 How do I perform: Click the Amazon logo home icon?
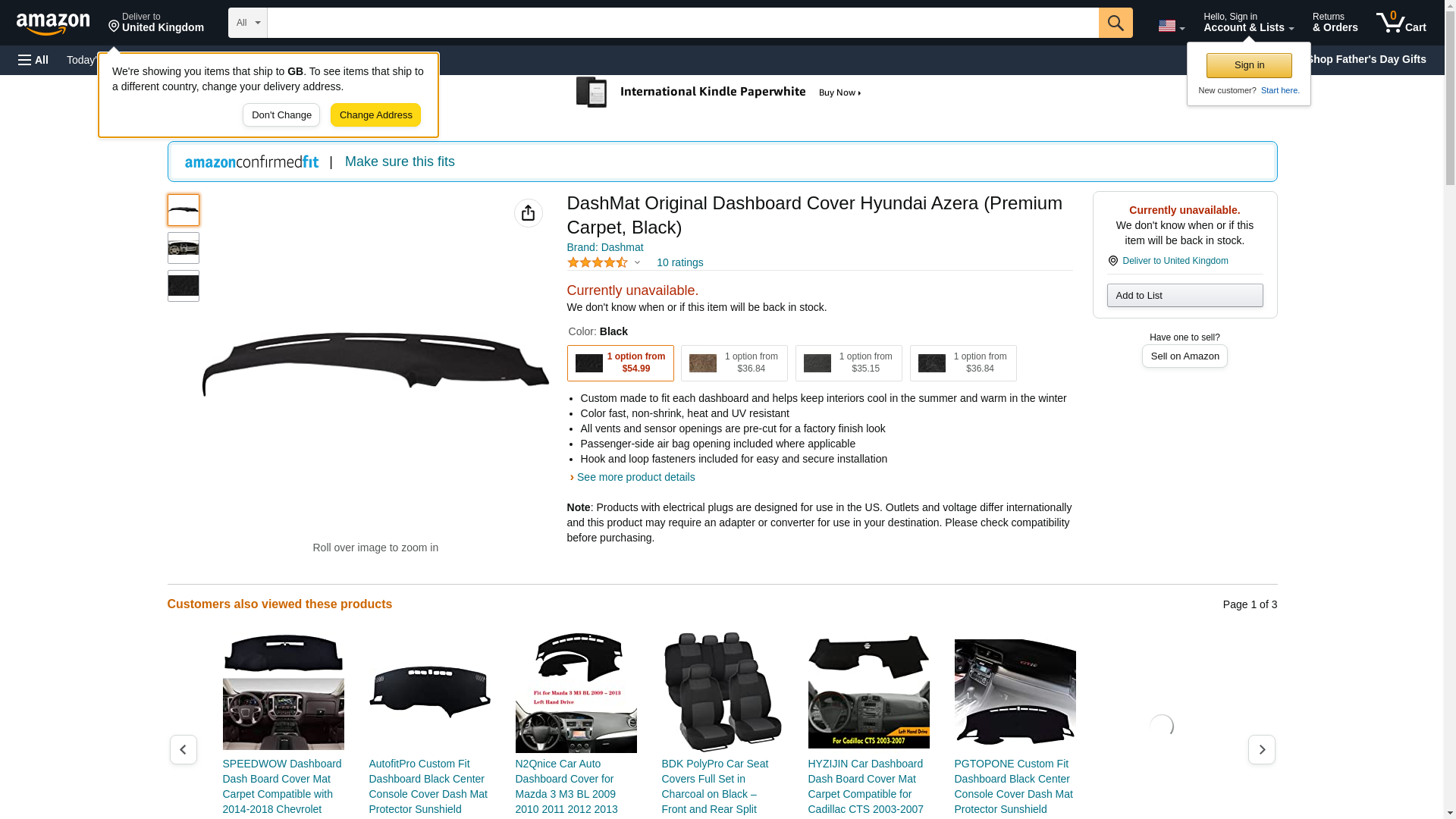(53, 24)
